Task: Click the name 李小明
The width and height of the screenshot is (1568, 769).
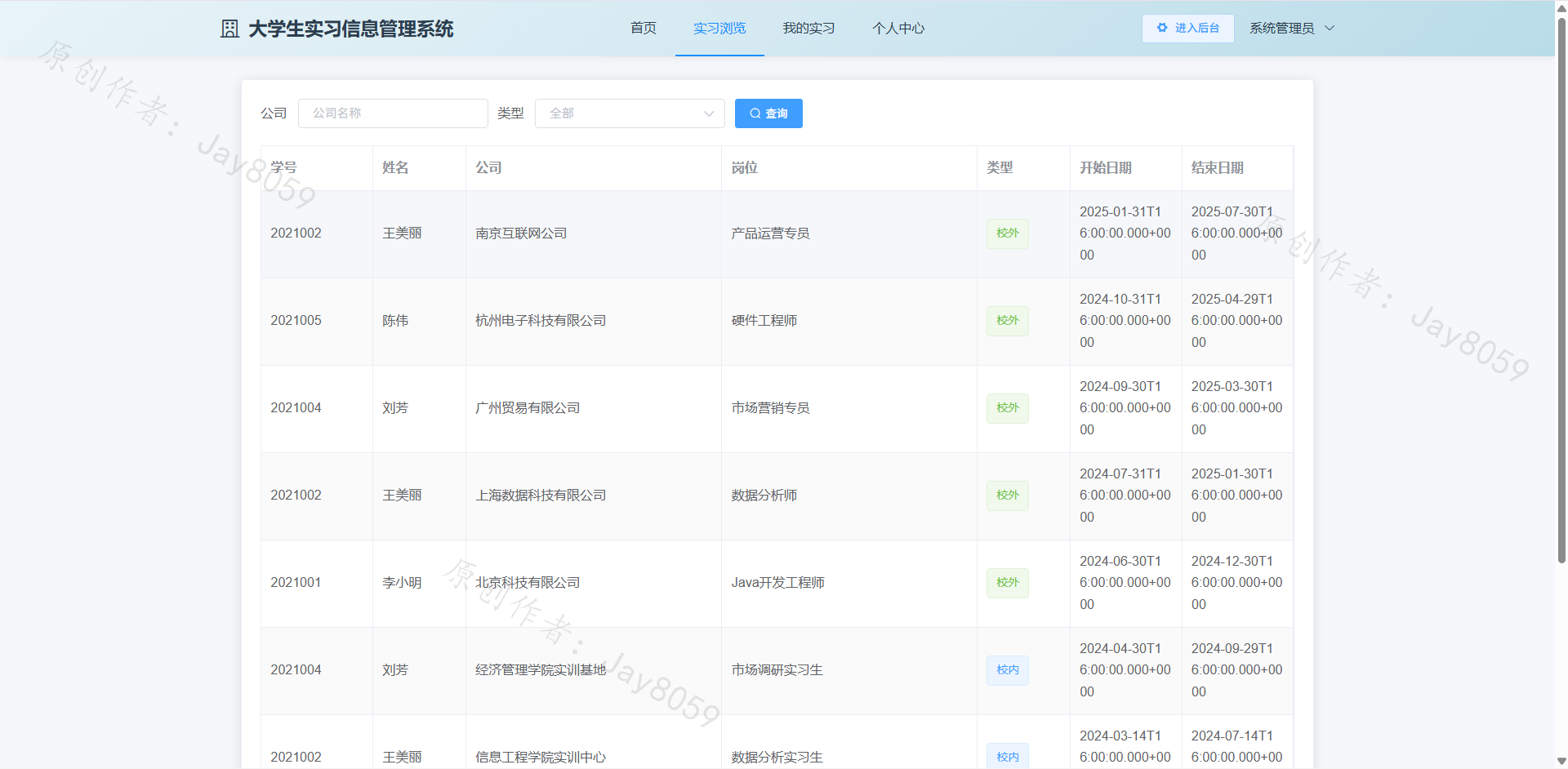Action: click(x=402, y=583)
